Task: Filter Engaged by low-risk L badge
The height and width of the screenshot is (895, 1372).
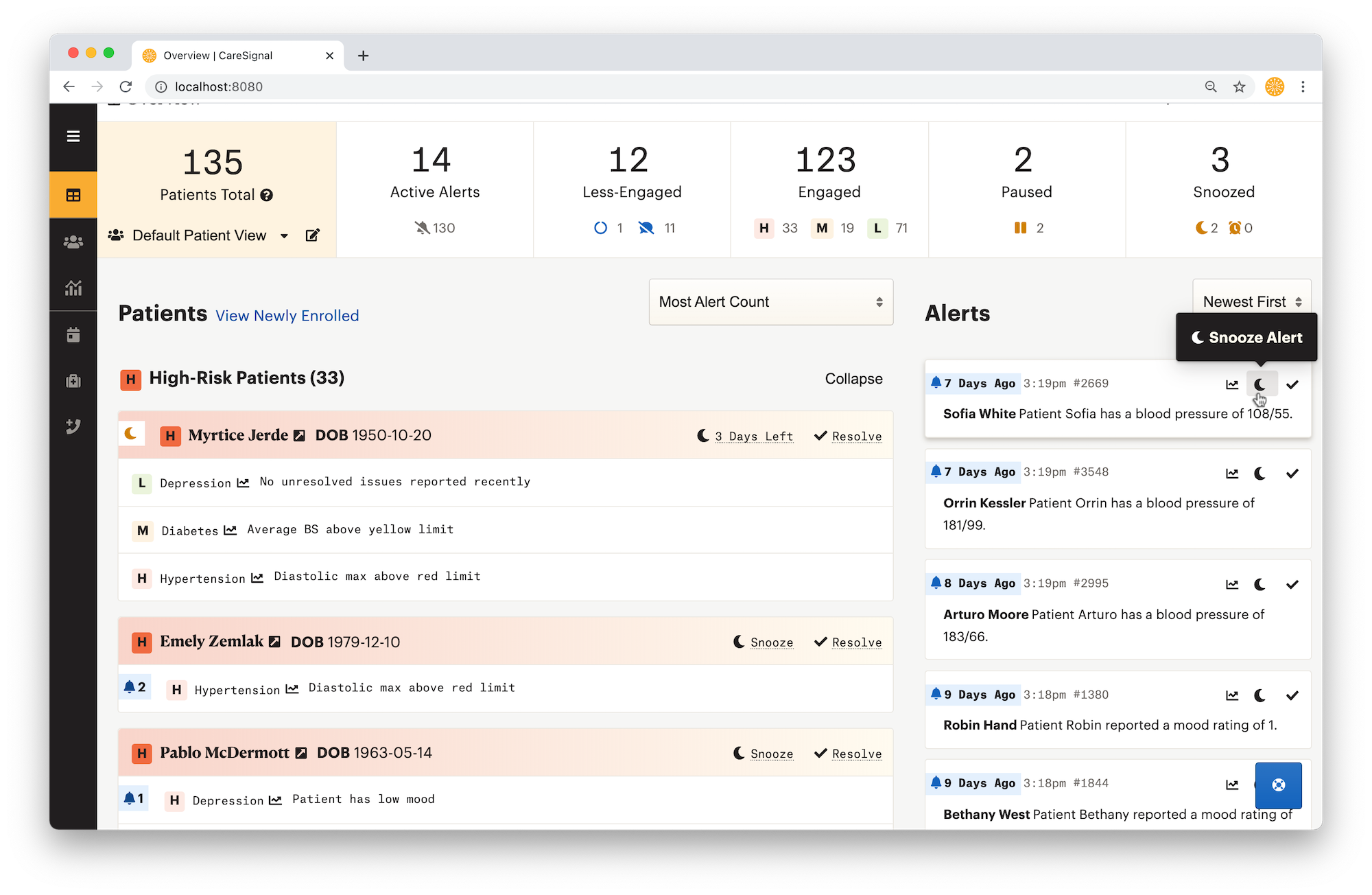Action: [x=877, y=228]
